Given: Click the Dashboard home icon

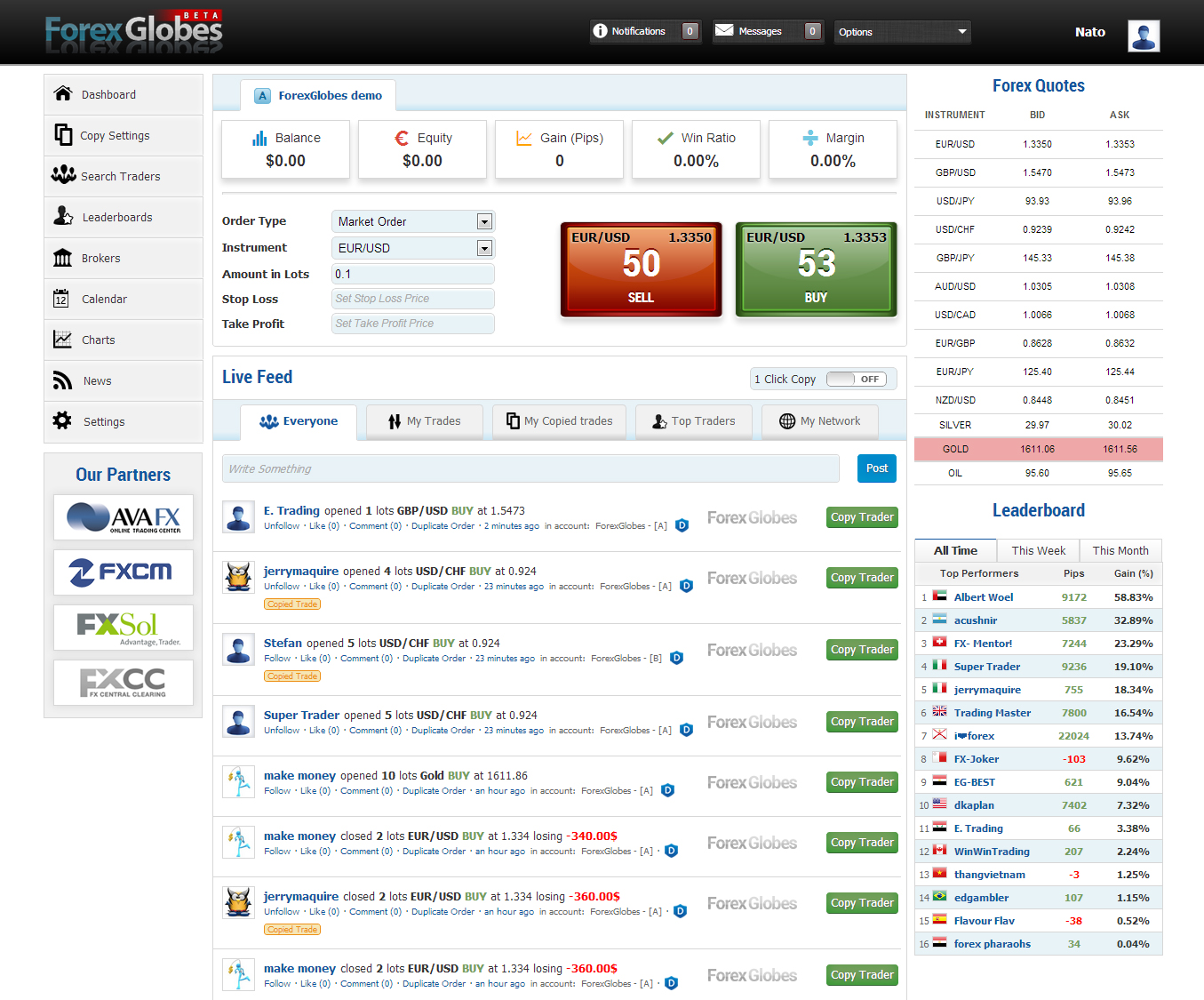Looking at the screenshot, I should pyautogui.click(x=63, y=94).
